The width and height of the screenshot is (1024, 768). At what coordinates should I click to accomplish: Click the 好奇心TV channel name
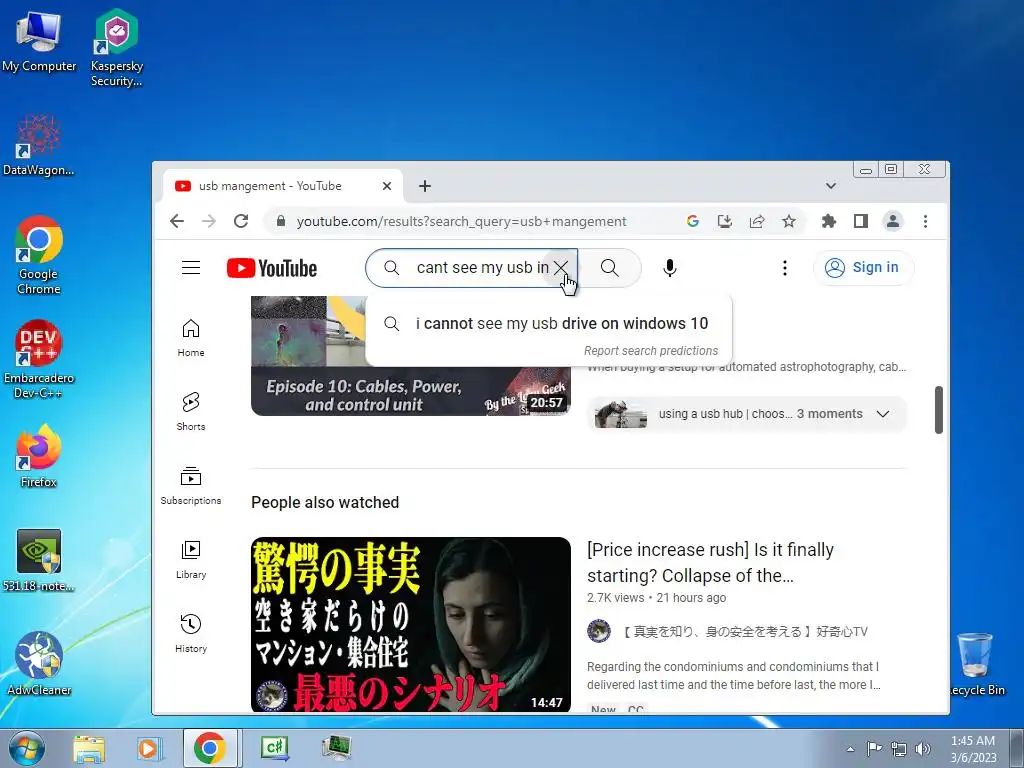pyautogui.click(x=744, y=632)
